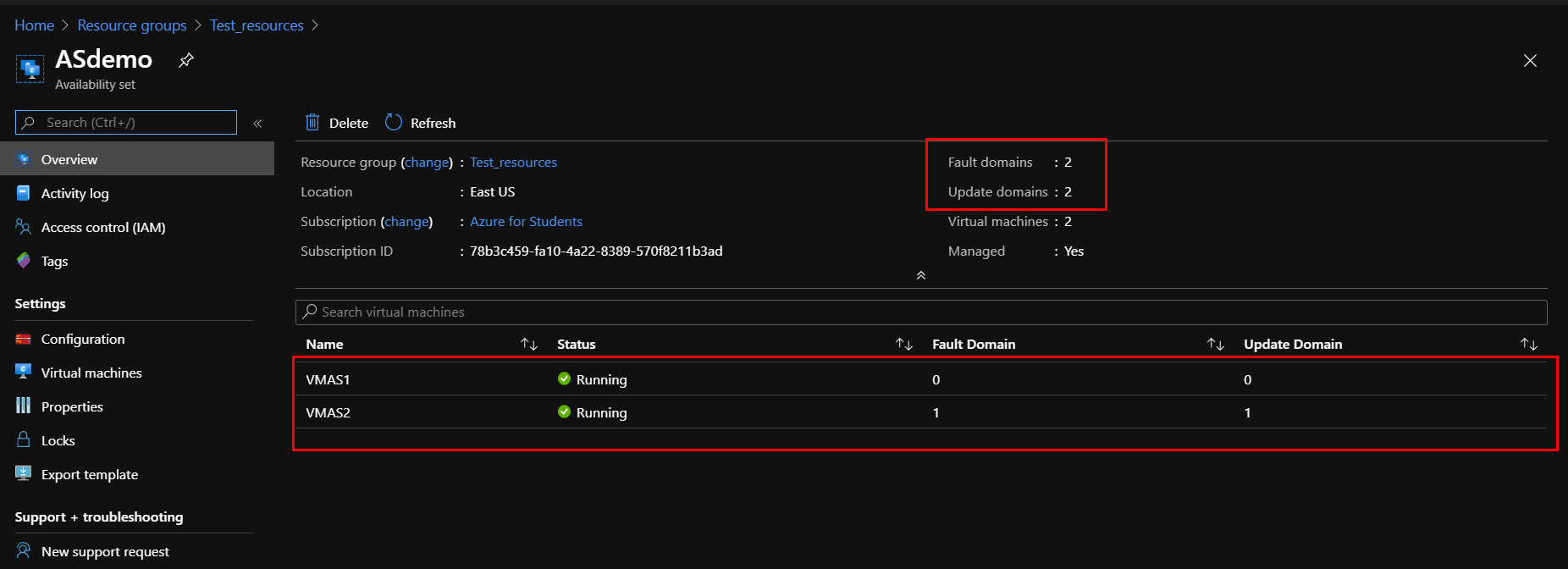Click the Refresh circular arrow icon
This screenshot has width=1568, height=569.
tap(394, 123)
